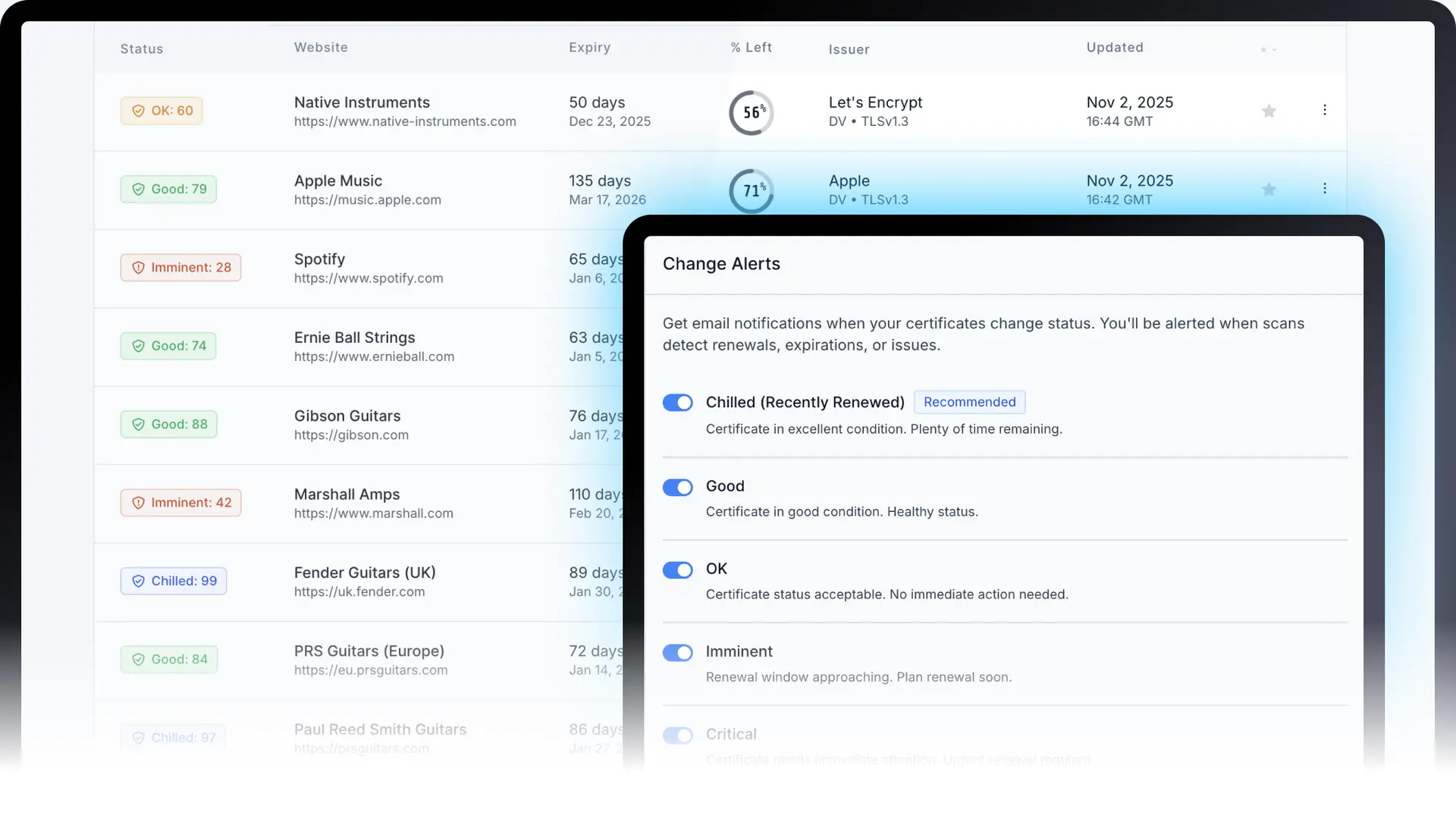This screenshot has height=819, width=1456.
Task: Toggle the Critical alert switch
Action: (677, 735)
